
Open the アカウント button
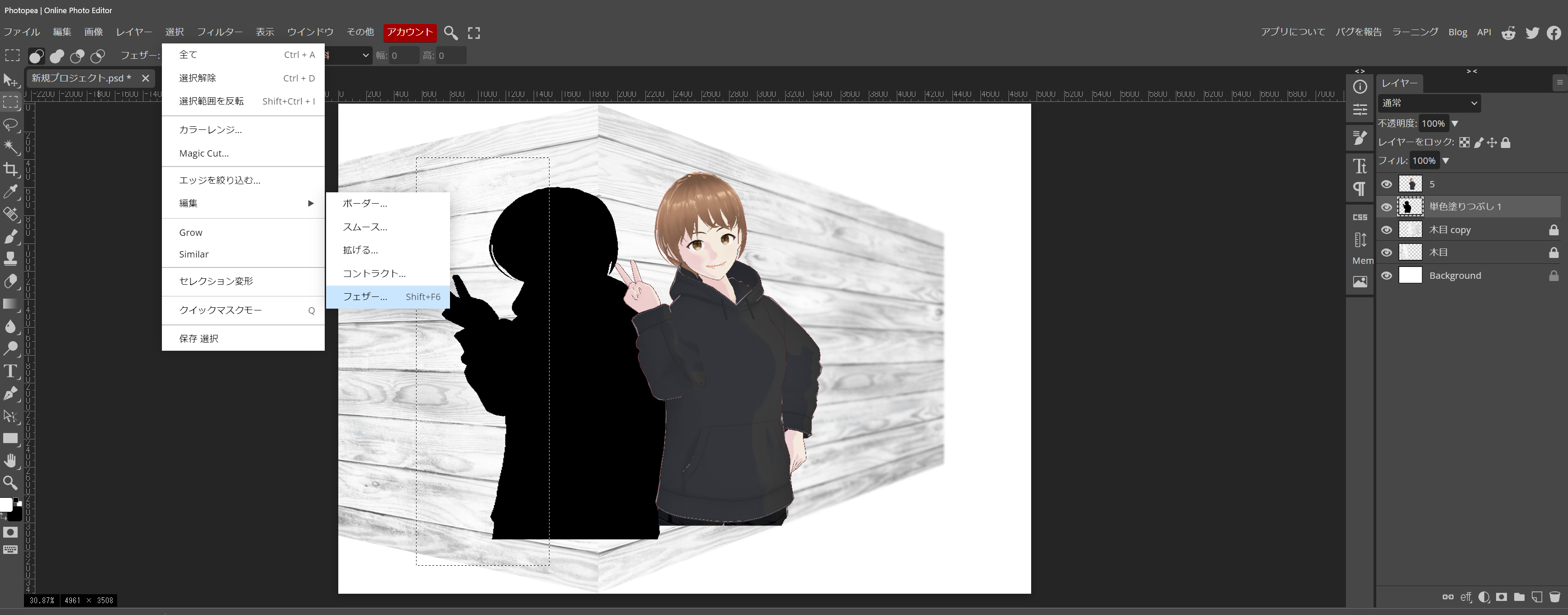coord(410,32)
